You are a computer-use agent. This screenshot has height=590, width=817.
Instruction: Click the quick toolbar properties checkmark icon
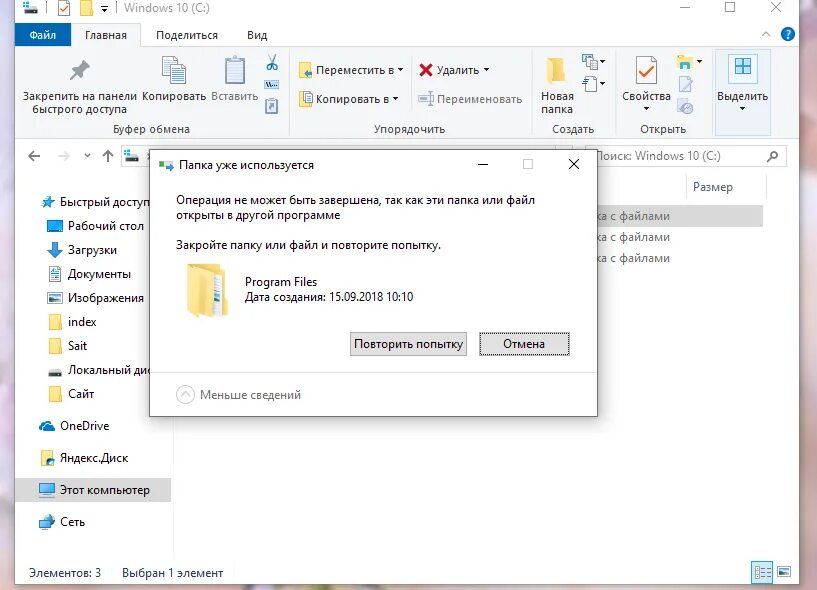tap(64, 8)
